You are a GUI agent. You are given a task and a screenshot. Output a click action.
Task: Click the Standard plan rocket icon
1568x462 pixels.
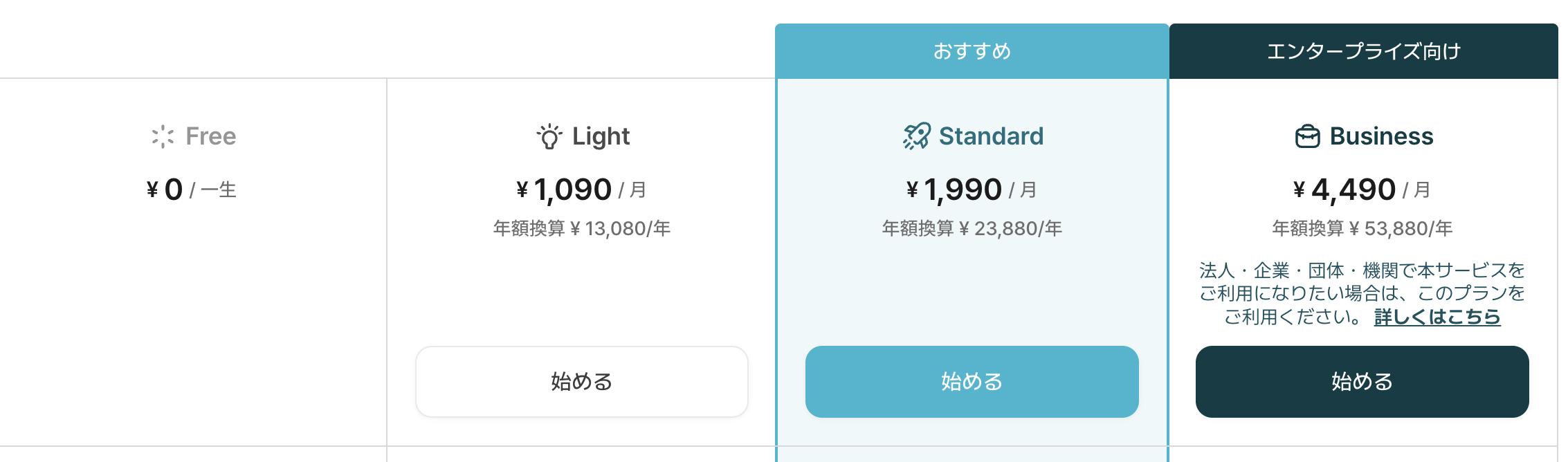tap(917, 136)
